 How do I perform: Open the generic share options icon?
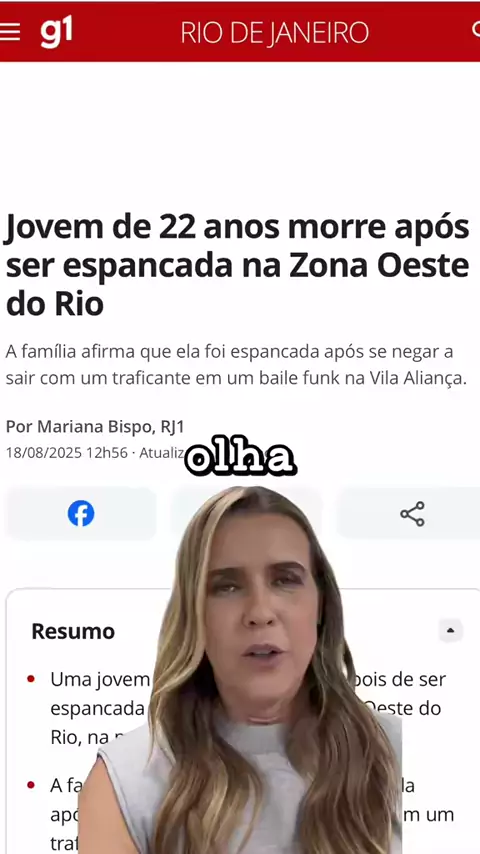pyautogui.click(x=411, y=514)
